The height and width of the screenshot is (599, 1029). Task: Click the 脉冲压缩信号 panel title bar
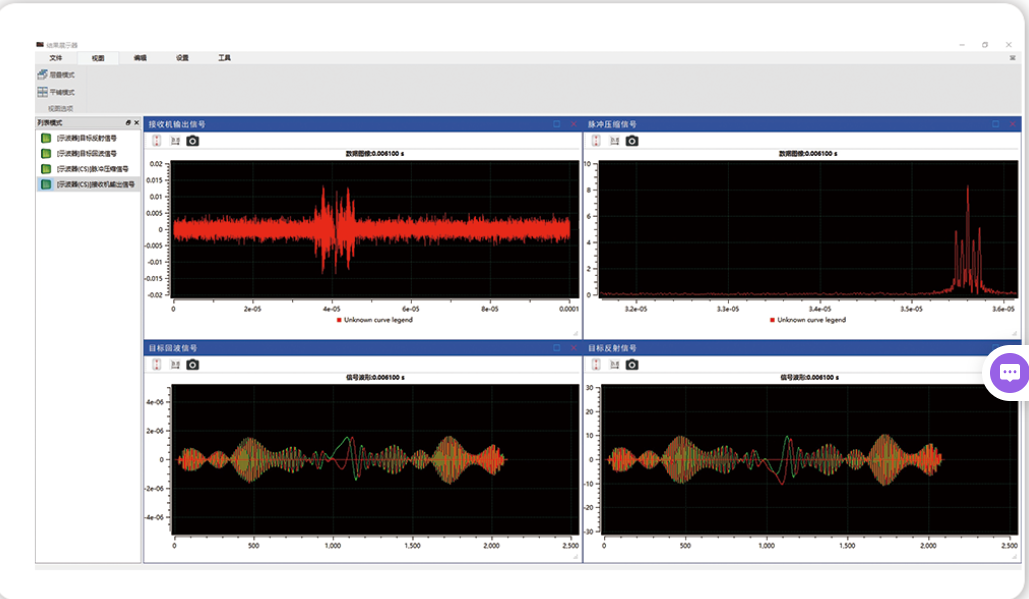(802, 124)
